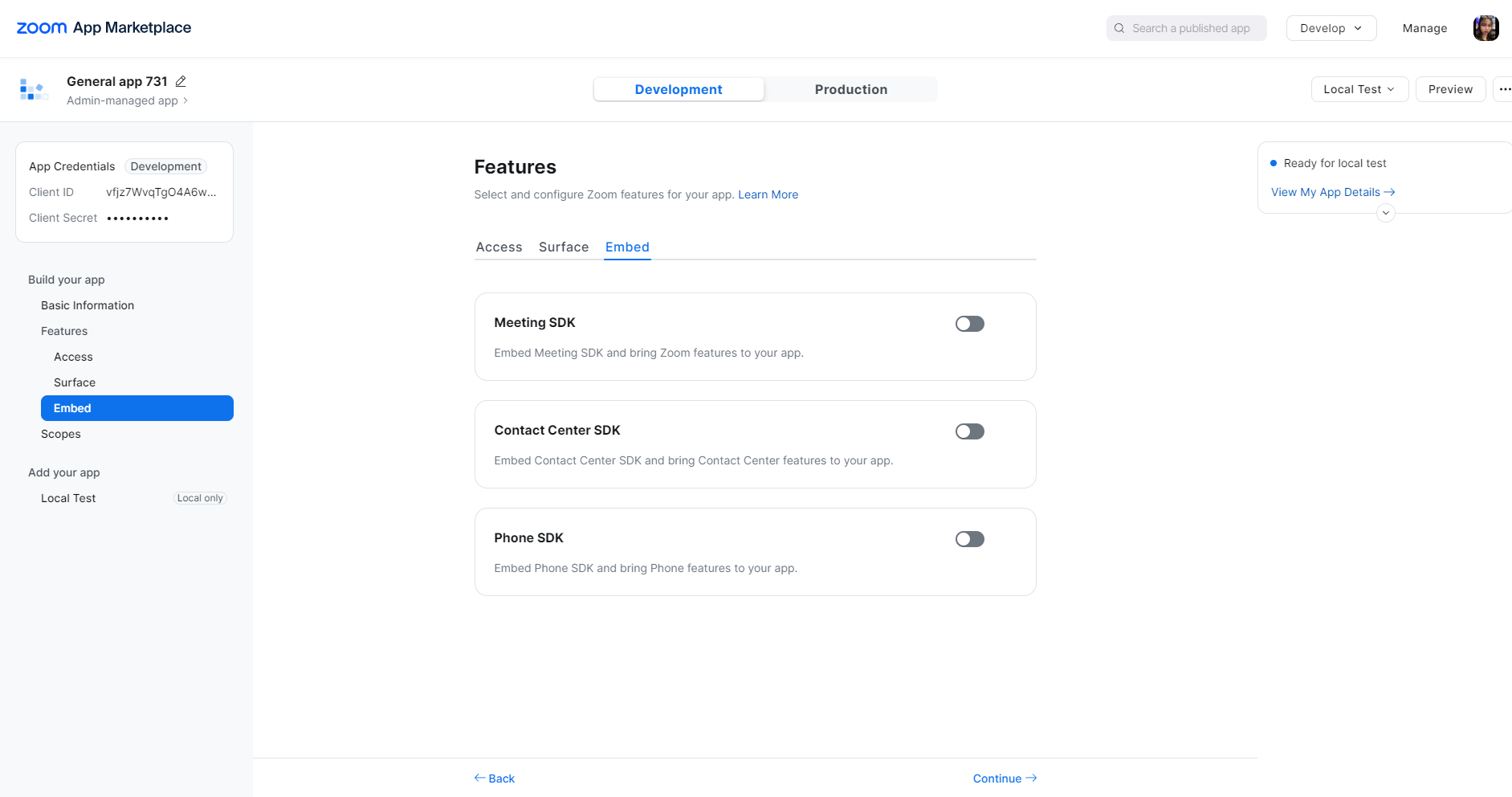Toggle the Phone SDK switch on
Viewport: 1512px width, 797px height.
[969, 539]
